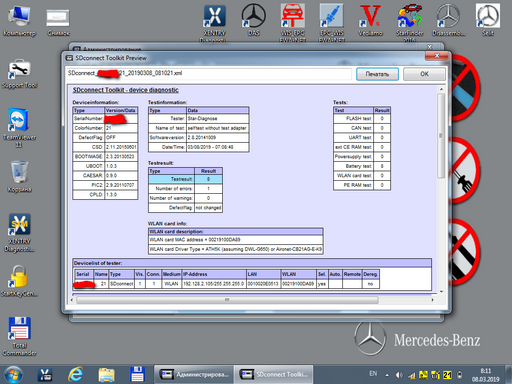Switch the EN input language indicator
Screen dimensions: 512x384
[373, 374]
